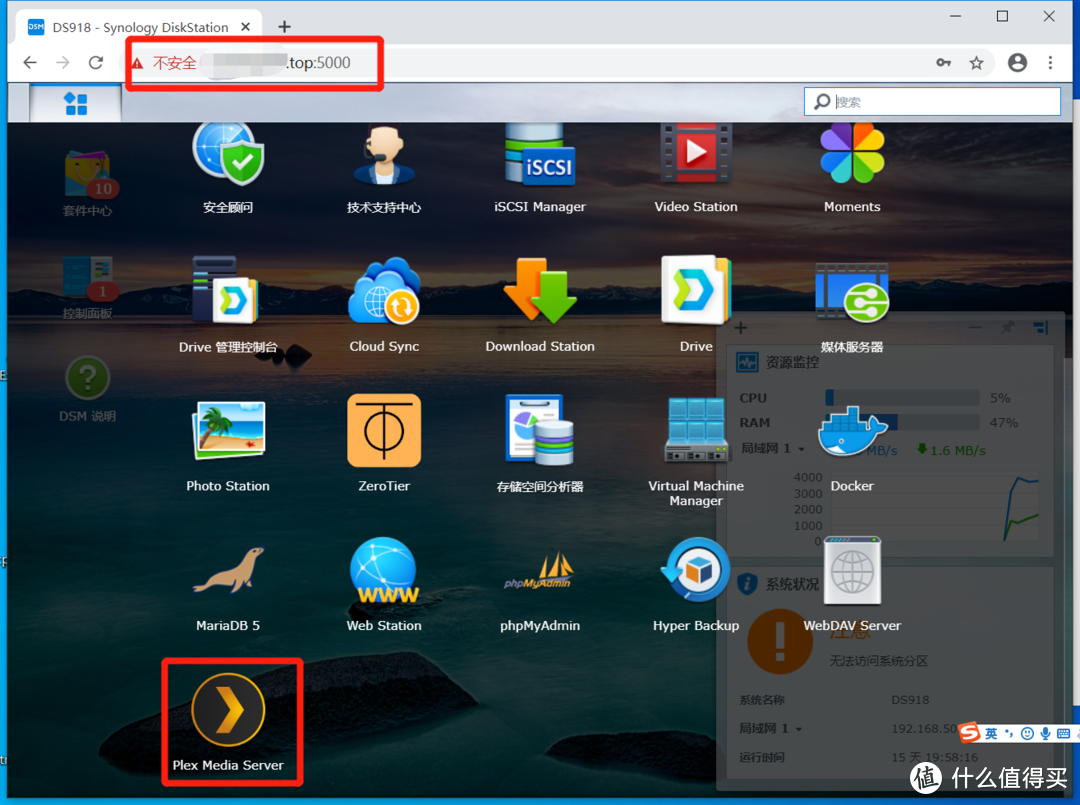The width and height of the screenshot is (1080, 805).
Task: Click the 搜索 search field
Action: tap(932, 102)
